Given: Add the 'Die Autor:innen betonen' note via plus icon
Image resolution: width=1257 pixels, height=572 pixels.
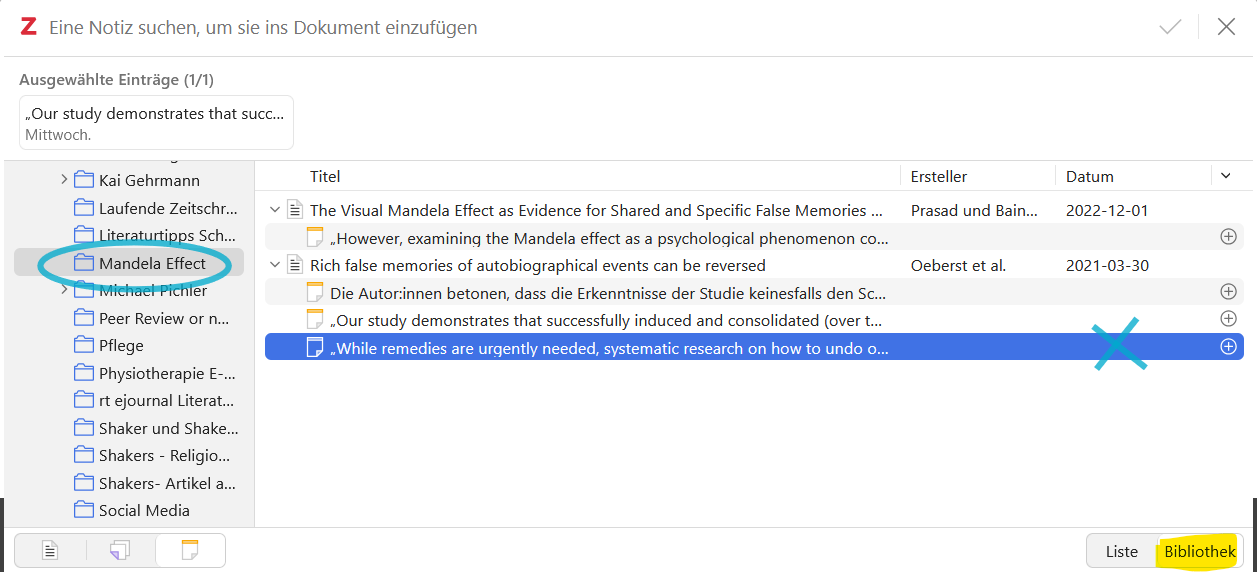Looking at the screenshot, I should 1229,291.
